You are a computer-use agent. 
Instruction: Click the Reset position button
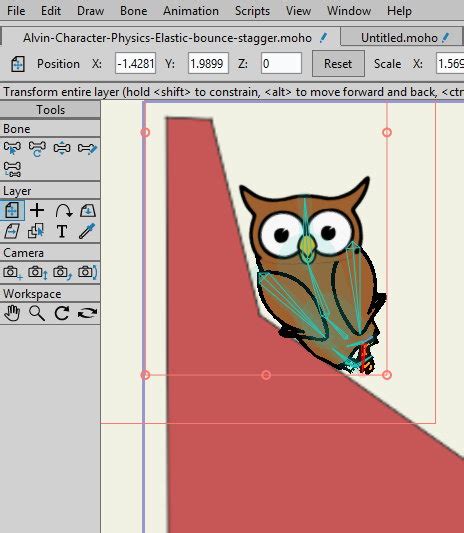coord(338,64)
